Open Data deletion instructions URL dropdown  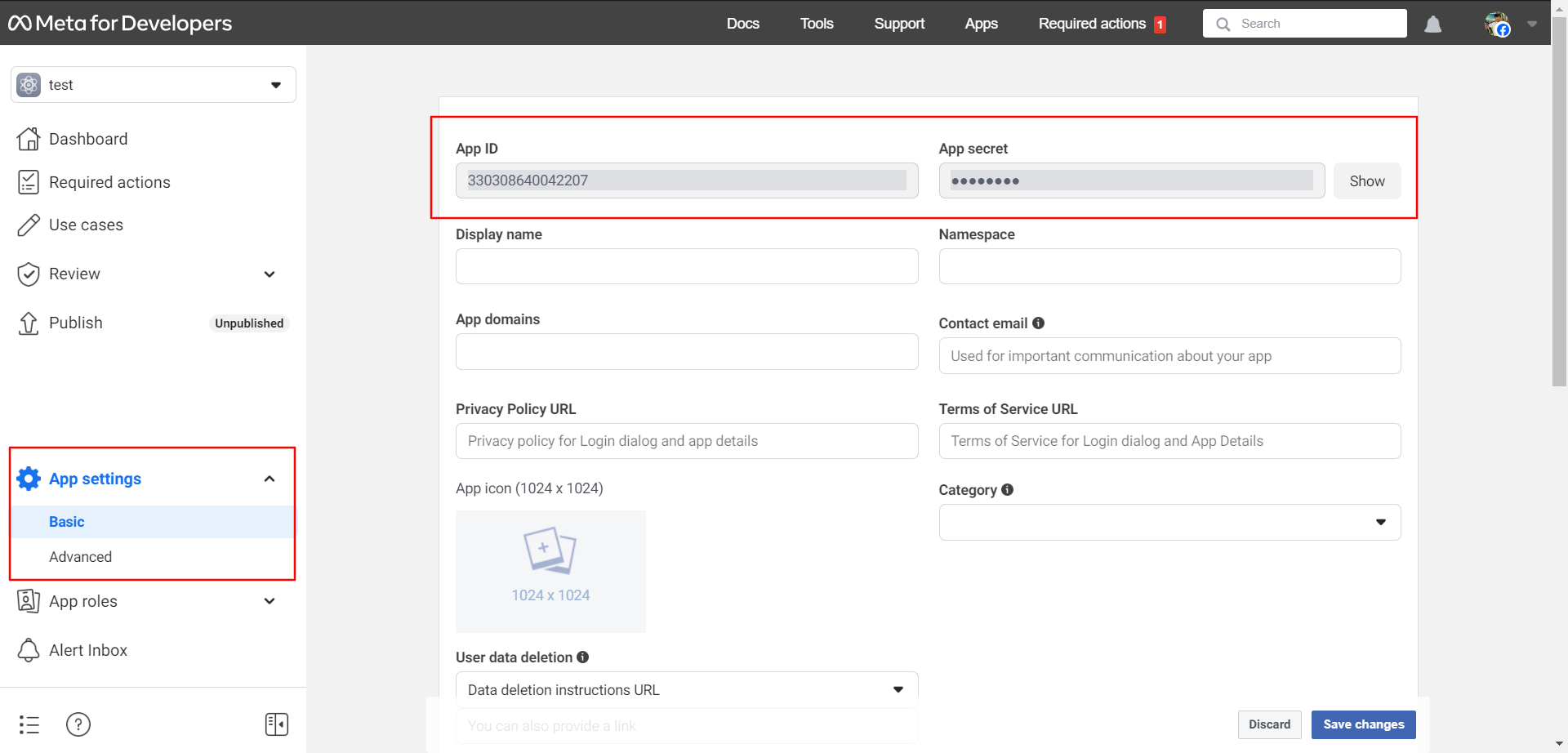click(x=686, y=690)
